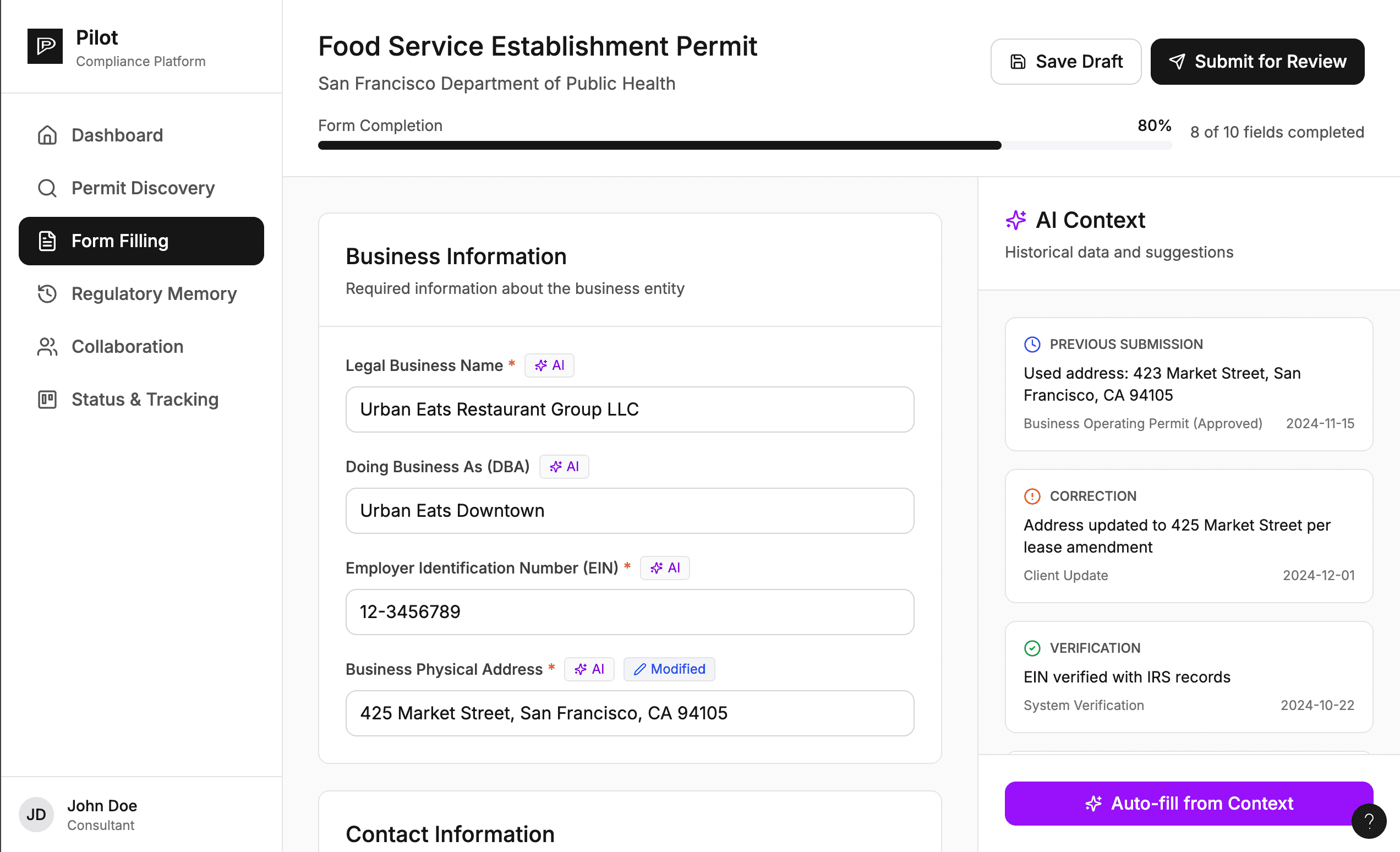Select the Collaboration people icon
This screenshot has width=1400, height=852.
47,346
